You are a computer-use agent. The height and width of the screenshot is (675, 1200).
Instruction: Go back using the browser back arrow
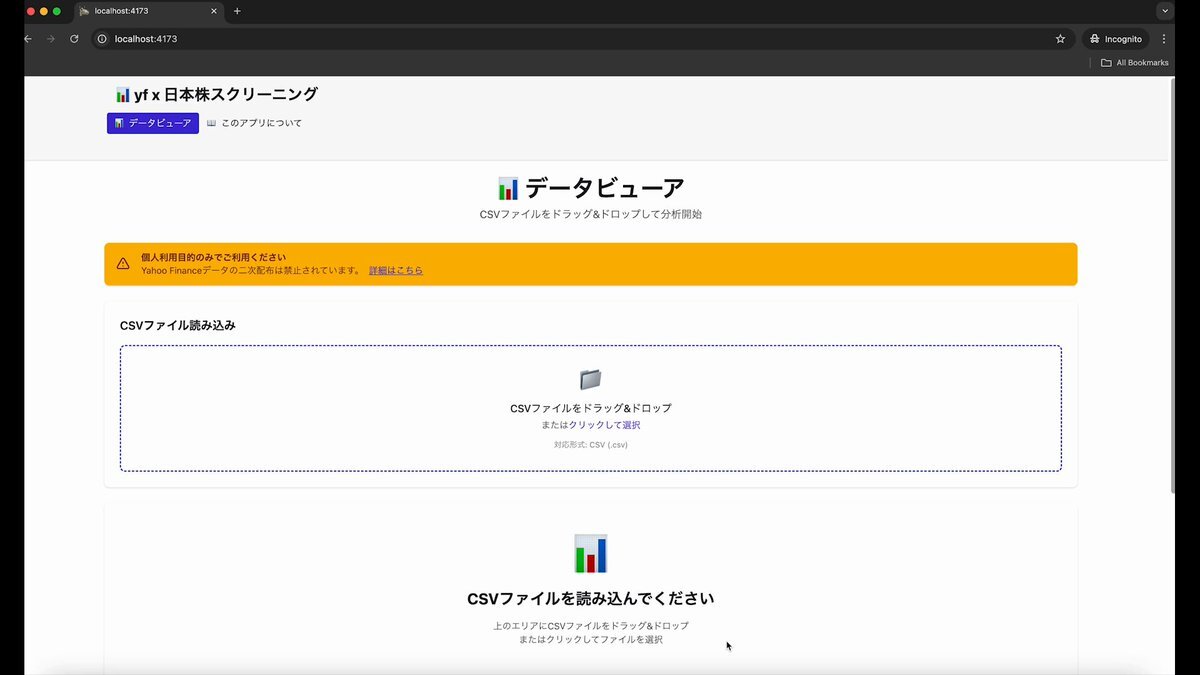pyautogui.click(x=27, y=39)
